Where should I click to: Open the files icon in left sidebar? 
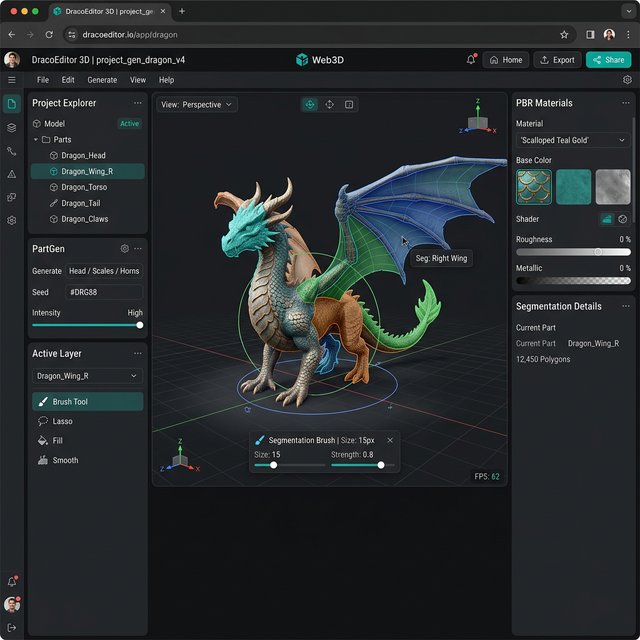click(x=12, y=104)
